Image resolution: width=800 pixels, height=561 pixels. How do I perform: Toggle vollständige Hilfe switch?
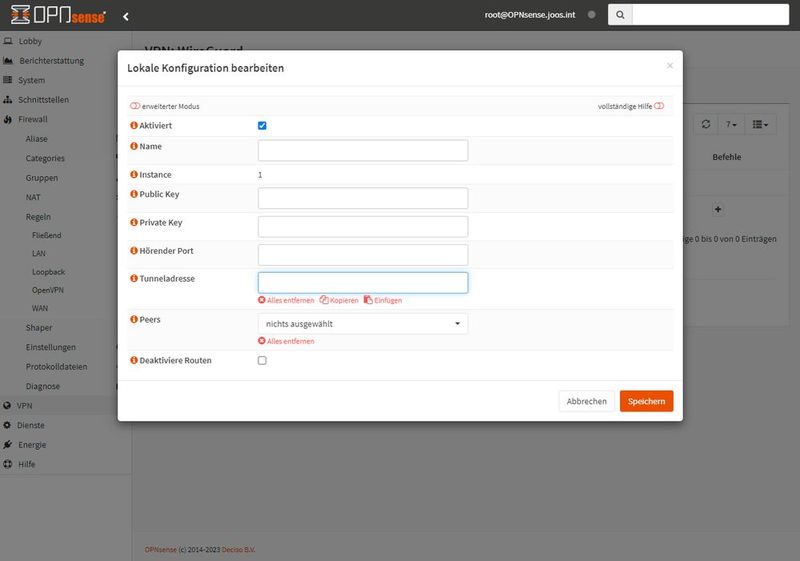click(659, 106)
